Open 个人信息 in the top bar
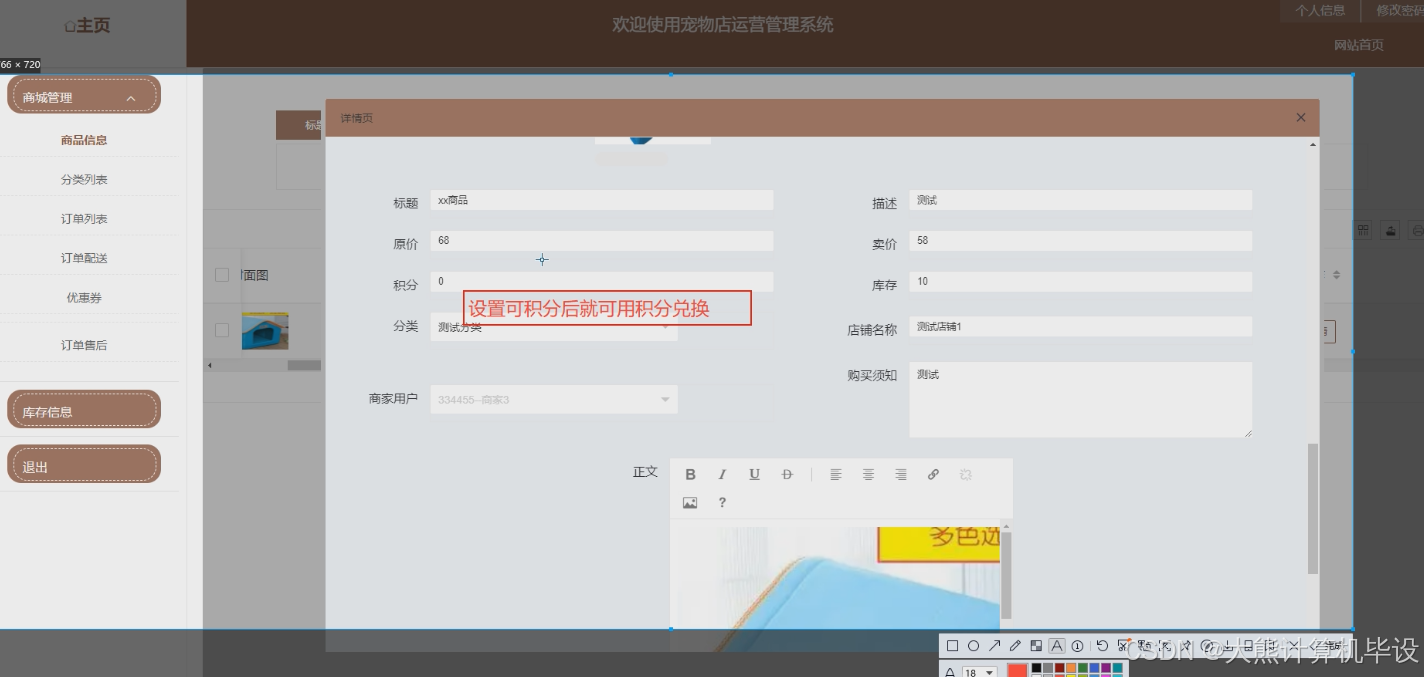 coord(1320,10)
